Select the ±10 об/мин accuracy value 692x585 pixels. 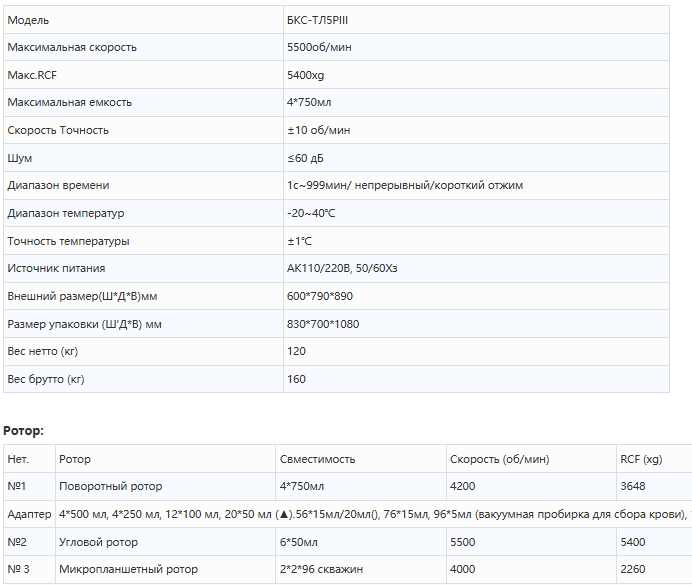click(x=318, y=130)
